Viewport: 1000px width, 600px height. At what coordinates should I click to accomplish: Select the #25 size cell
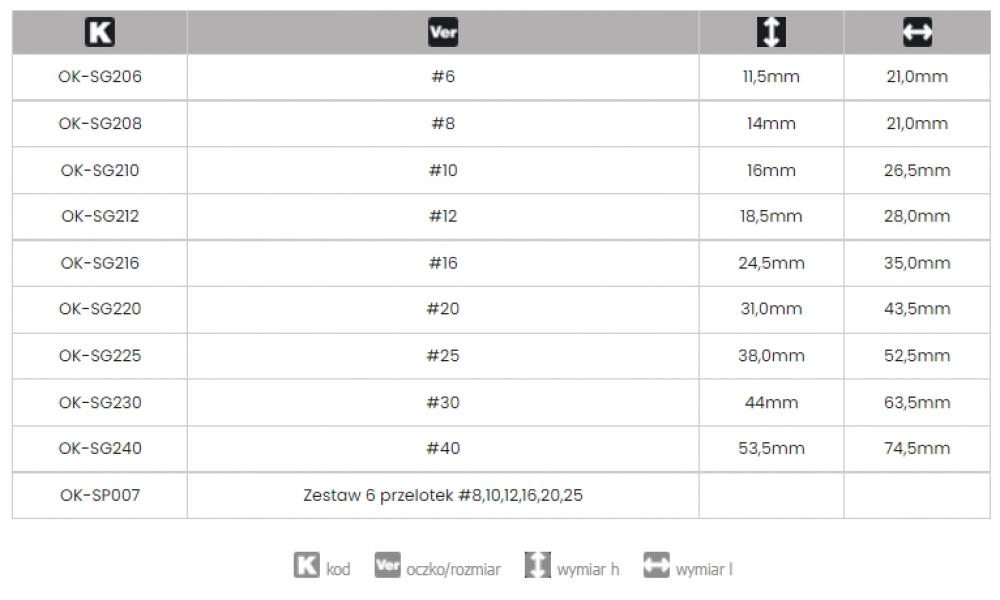[443, 355]
